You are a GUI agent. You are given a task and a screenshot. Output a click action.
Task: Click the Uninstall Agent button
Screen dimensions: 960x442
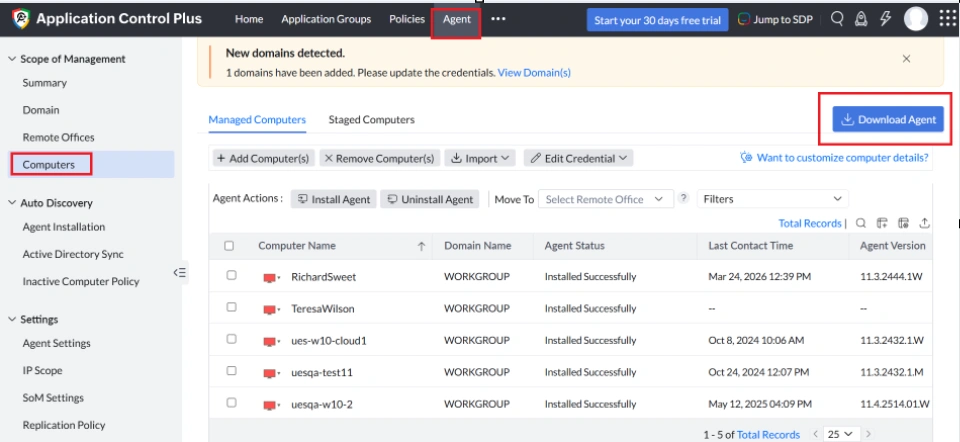(x=430, y=199)
